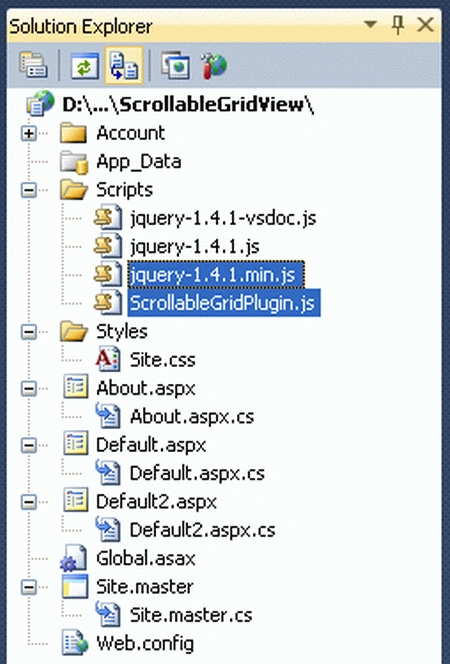Select the Scripts folder label
Image resolution: width=450 pixels, height=664 pixels.
(124, 191)
